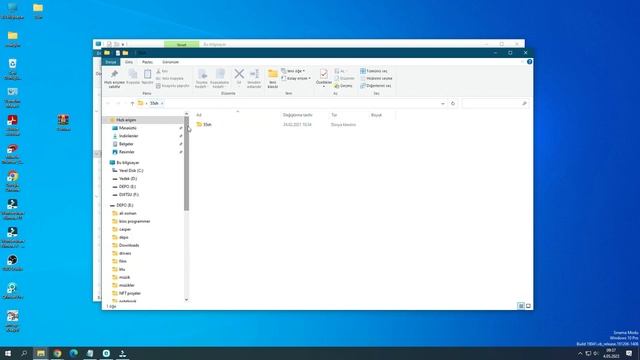640x360 pixels.
Task: Click the address bar path field
Action: [x=292, y=104]
